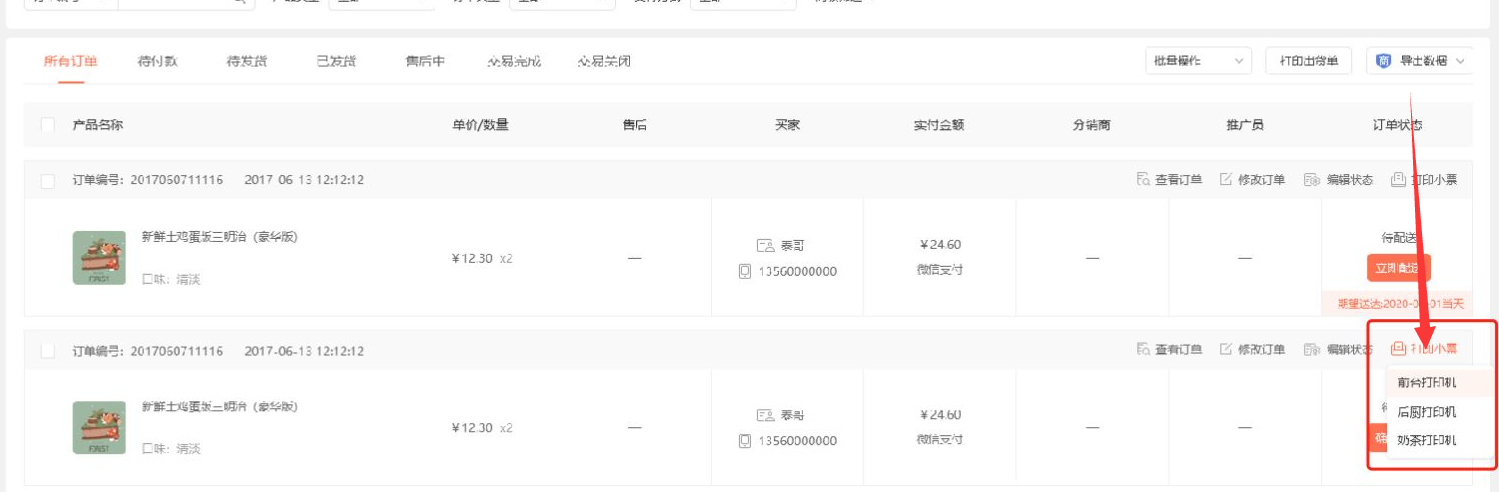Click 口味:清淡 spec text in first order
1499x492 pixels.
coord(171,279)
